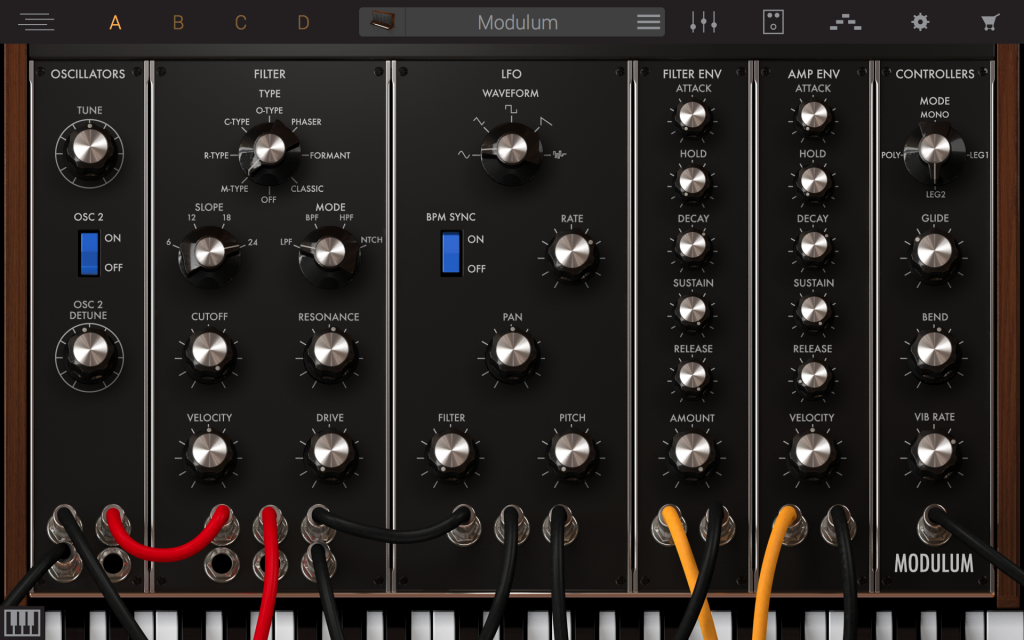Open the arpeggiator icon in toolbar
This screenshot has height=640, width=1024.
845,21
